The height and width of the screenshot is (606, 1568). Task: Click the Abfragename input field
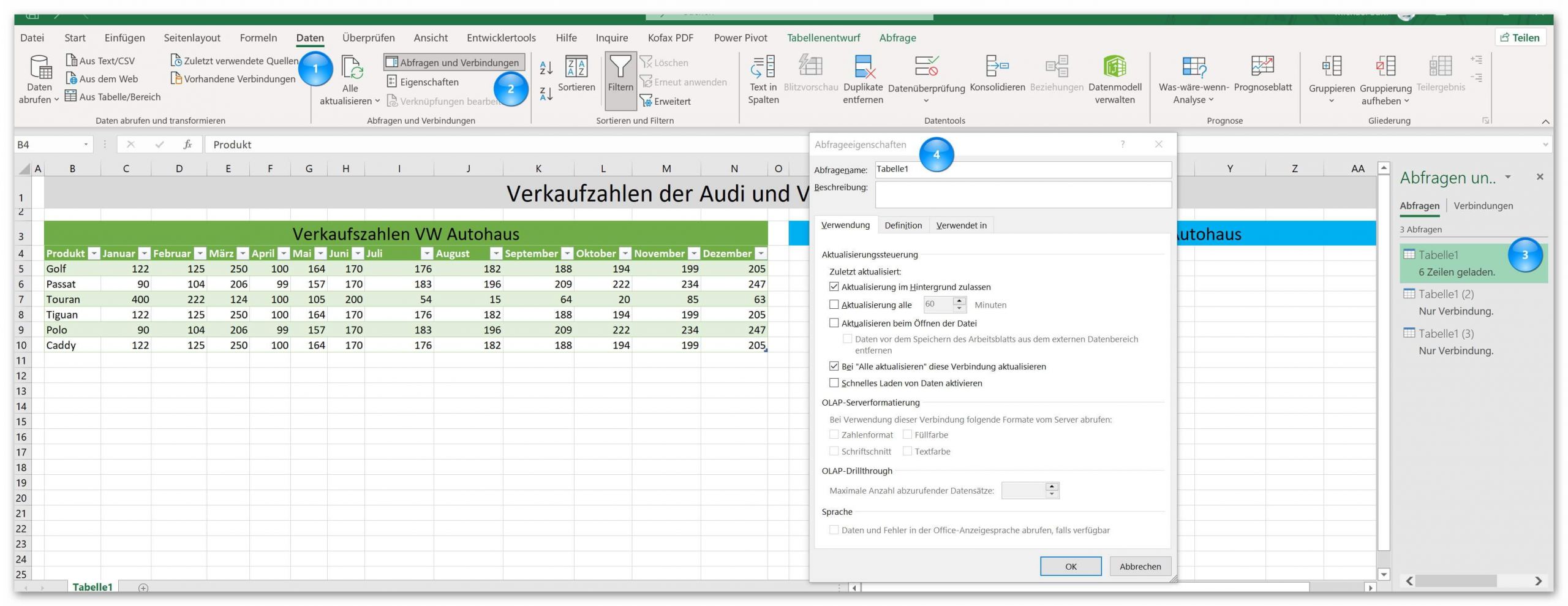point(1023,170)
